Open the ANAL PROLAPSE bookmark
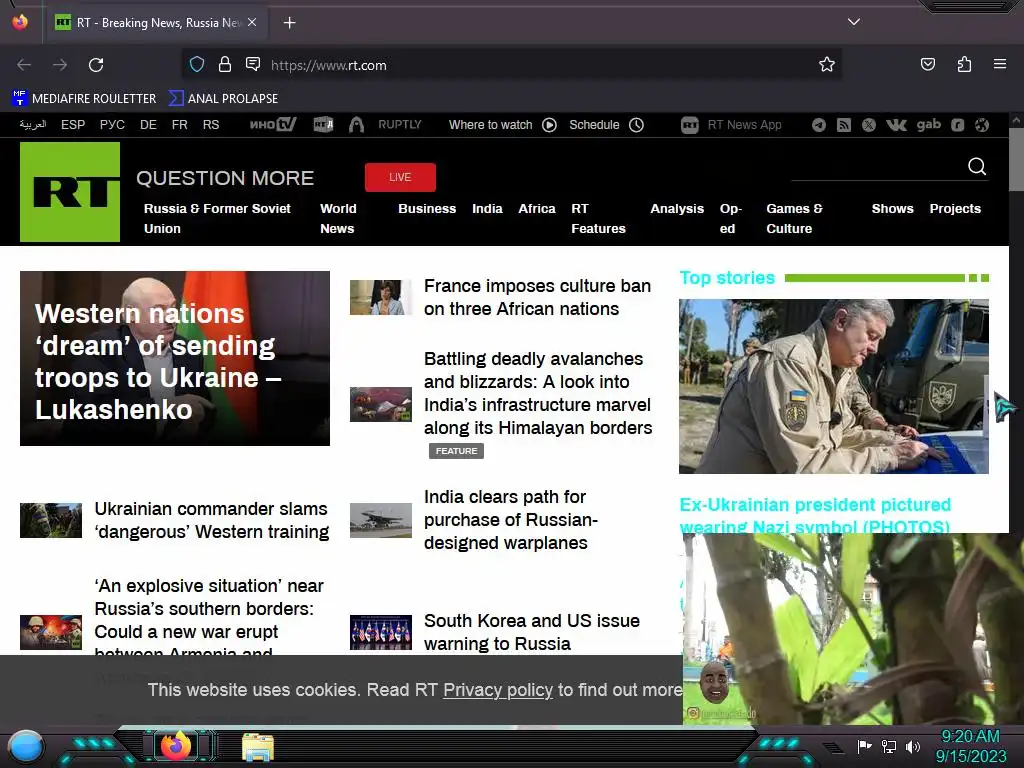Image resolution: width=1024 pixels, height=768 pixels. click(x=223, y=99)
